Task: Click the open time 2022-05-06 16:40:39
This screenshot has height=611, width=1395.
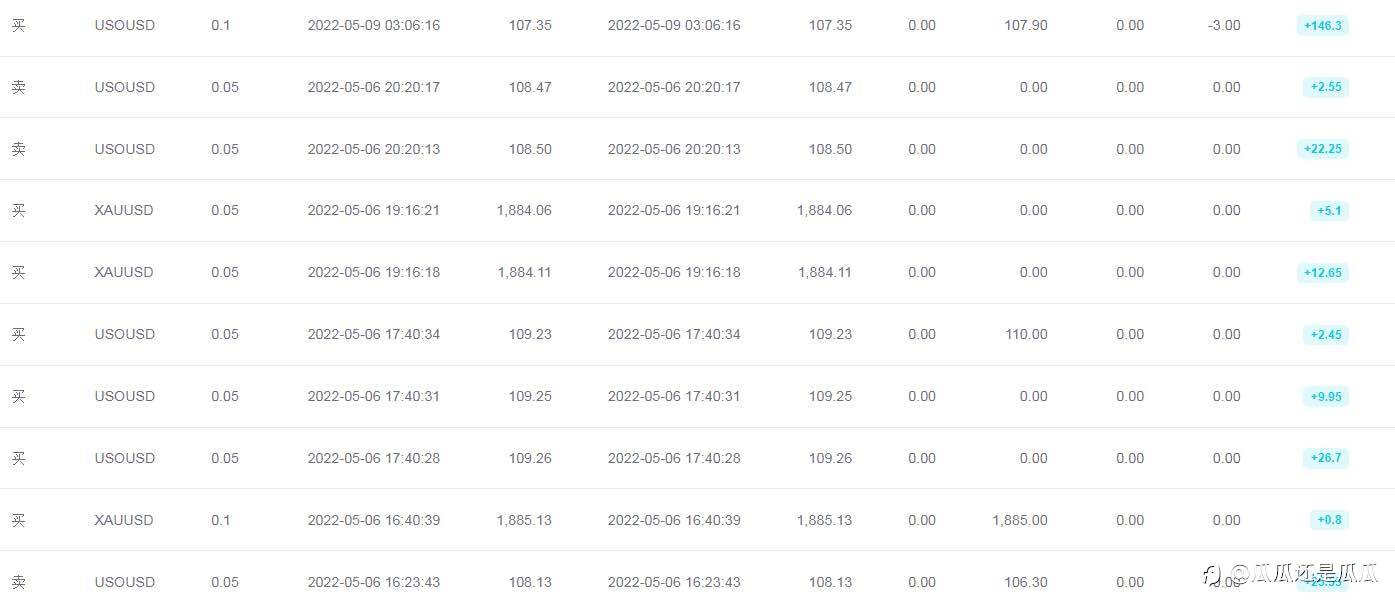Action: point(373,520)
